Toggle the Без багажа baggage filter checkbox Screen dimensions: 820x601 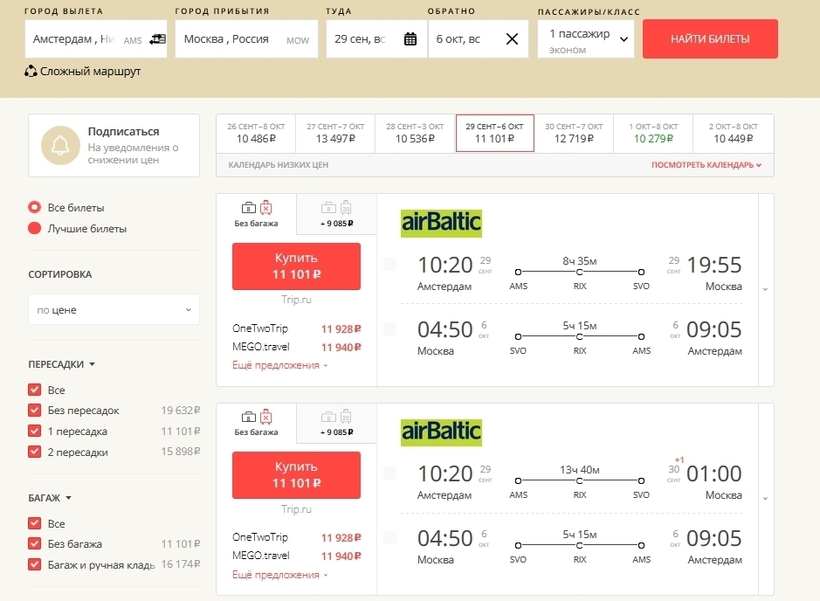pos(35,544)
